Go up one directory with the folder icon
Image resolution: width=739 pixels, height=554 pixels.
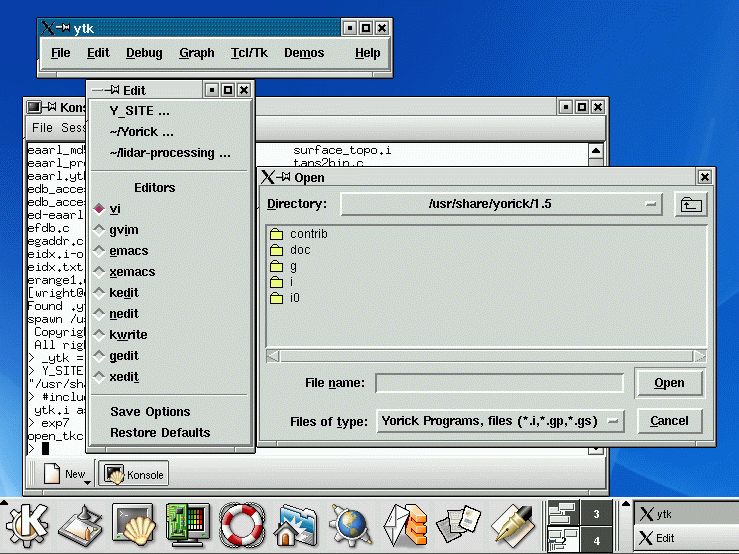[x=690, y=205]
